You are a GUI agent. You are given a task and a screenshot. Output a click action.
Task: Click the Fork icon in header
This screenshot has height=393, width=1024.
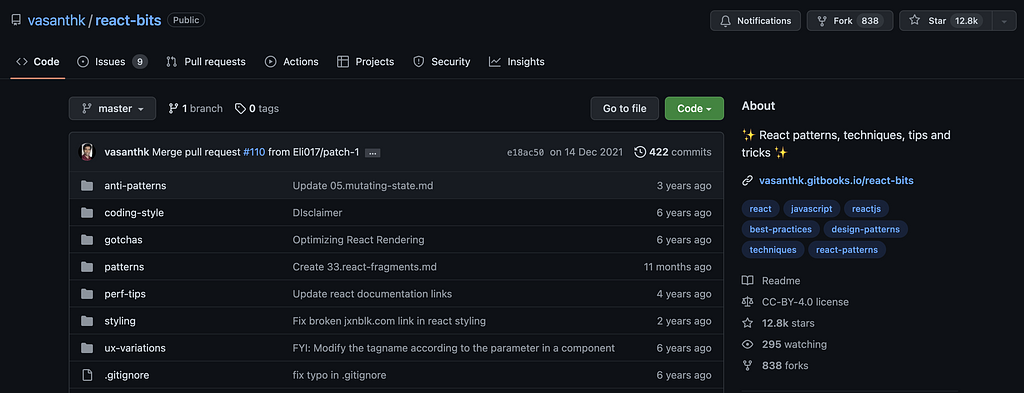click(822, 21)
